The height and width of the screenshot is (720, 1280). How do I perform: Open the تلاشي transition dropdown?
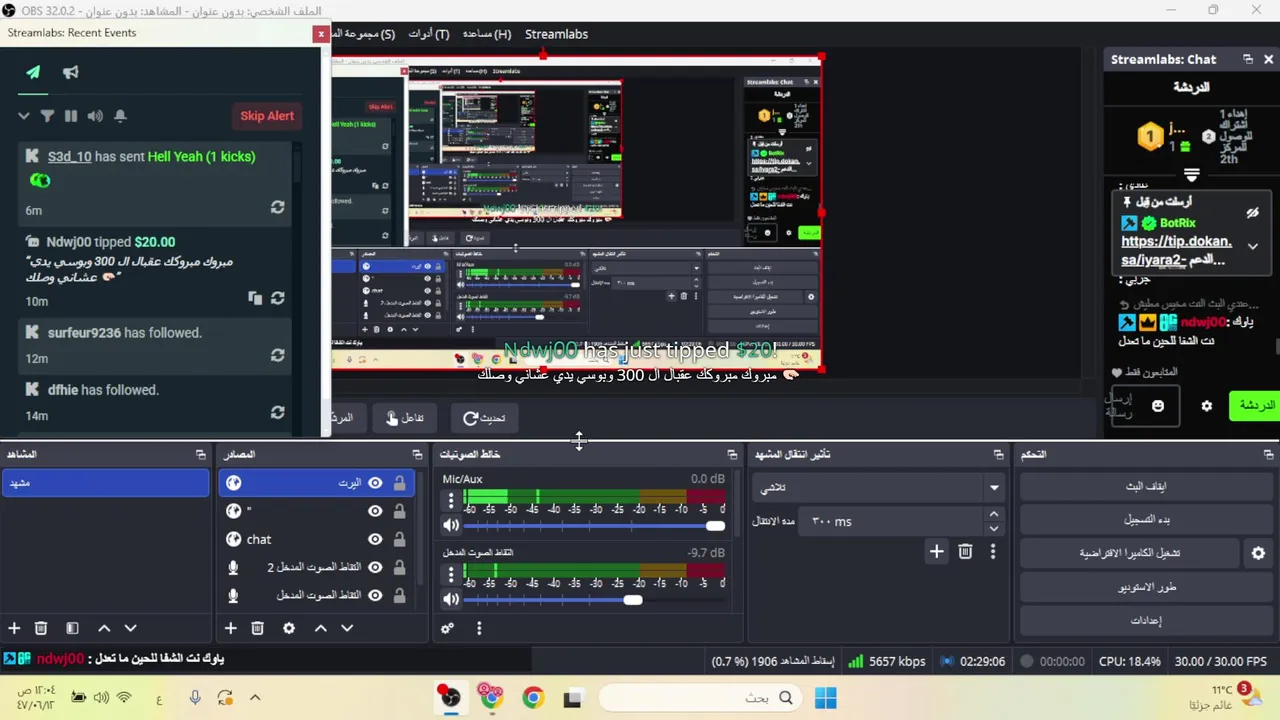click(880, 488)
